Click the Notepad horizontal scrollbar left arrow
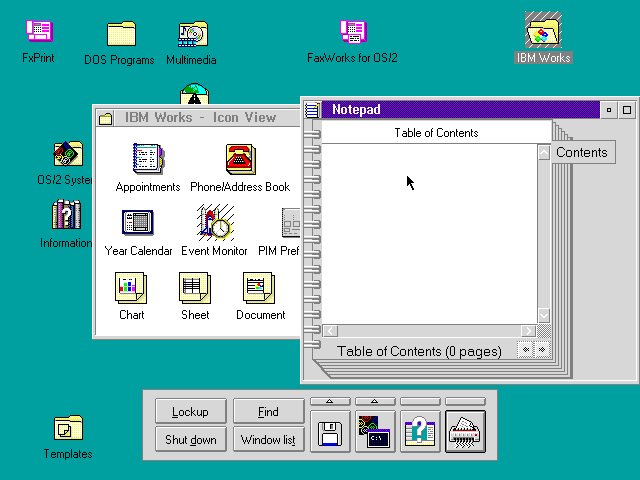Image resolution: width=640 pixels, height=480 pixels. point(330,331)
